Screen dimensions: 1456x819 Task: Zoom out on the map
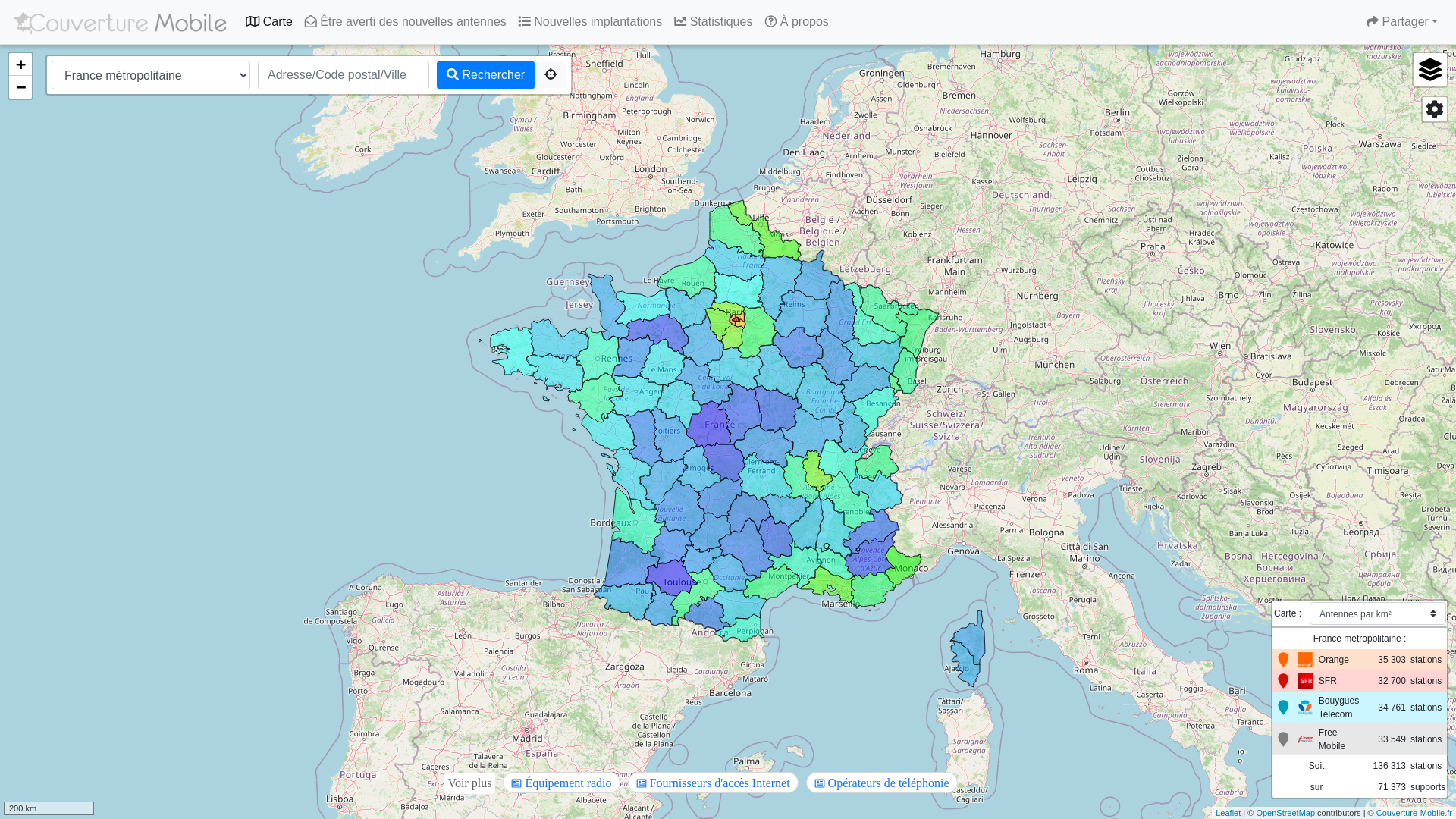point(20,87)
